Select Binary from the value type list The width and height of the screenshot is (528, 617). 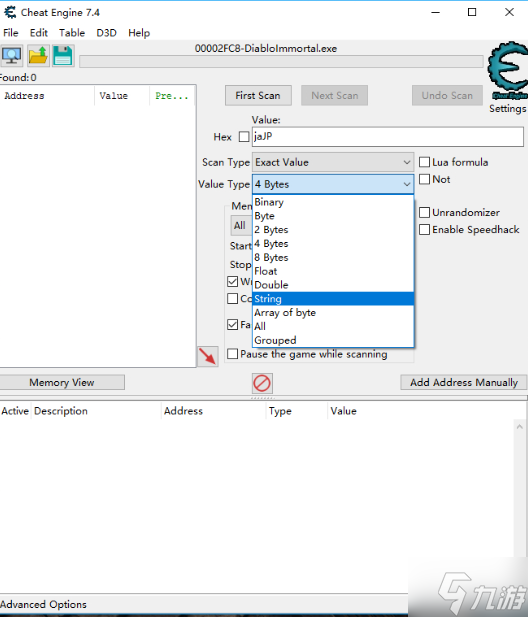333,202
